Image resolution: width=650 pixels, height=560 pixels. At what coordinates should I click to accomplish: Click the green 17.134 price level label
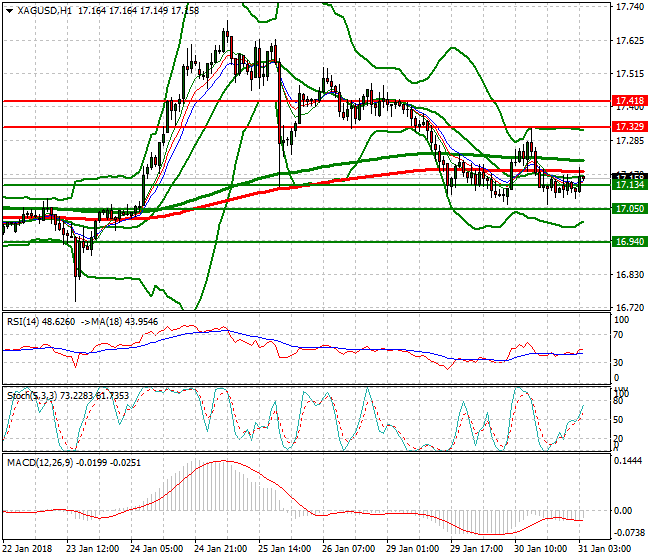click(630, 184)
